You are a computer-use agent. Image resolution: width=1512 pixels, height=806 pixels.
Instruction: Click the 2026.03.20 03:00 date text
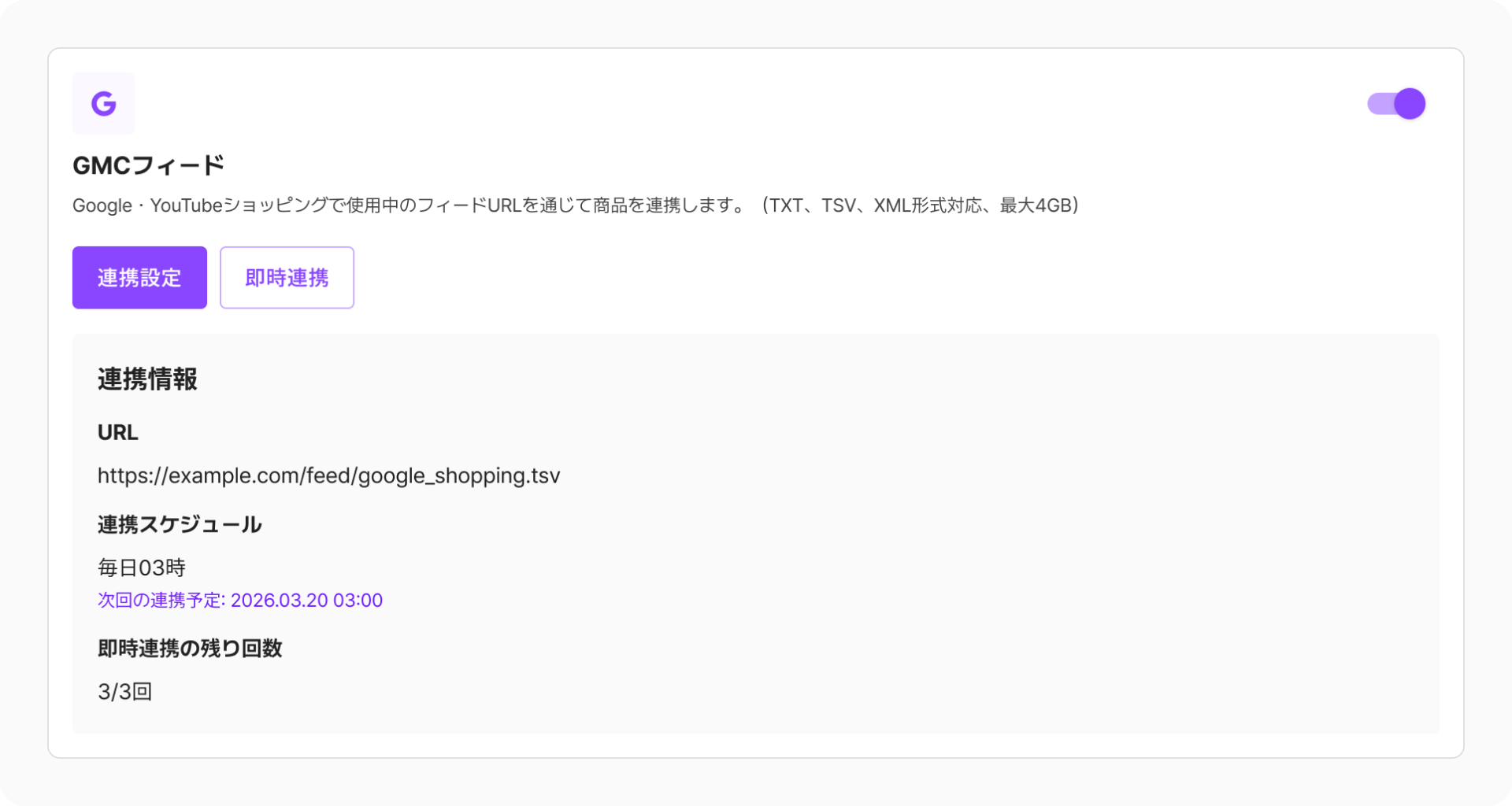point(306,601)
